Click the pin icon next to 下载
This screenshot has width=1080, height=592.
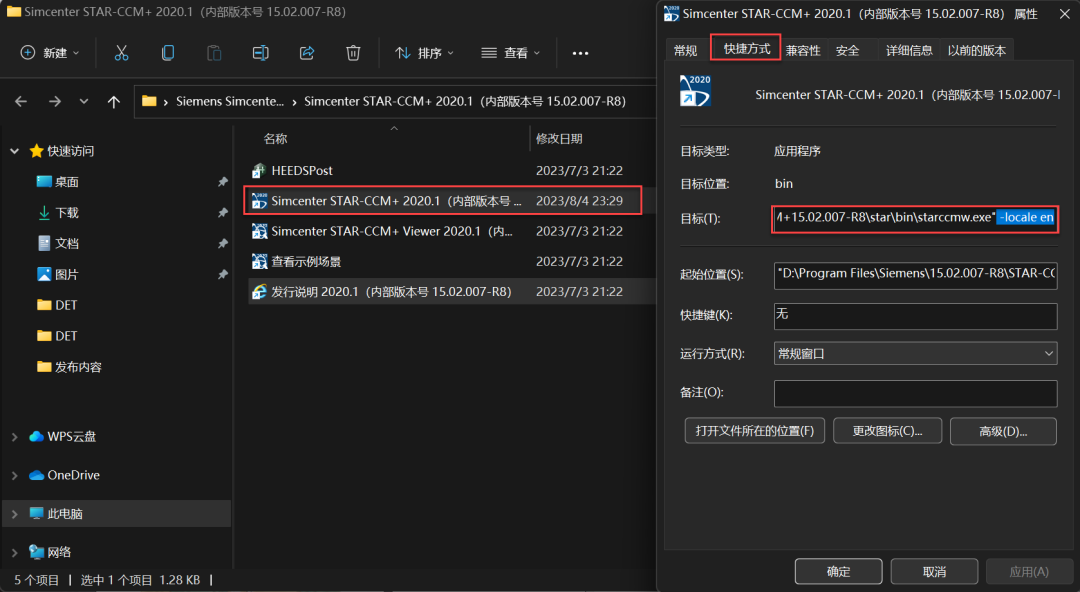(x=222, y=213)
